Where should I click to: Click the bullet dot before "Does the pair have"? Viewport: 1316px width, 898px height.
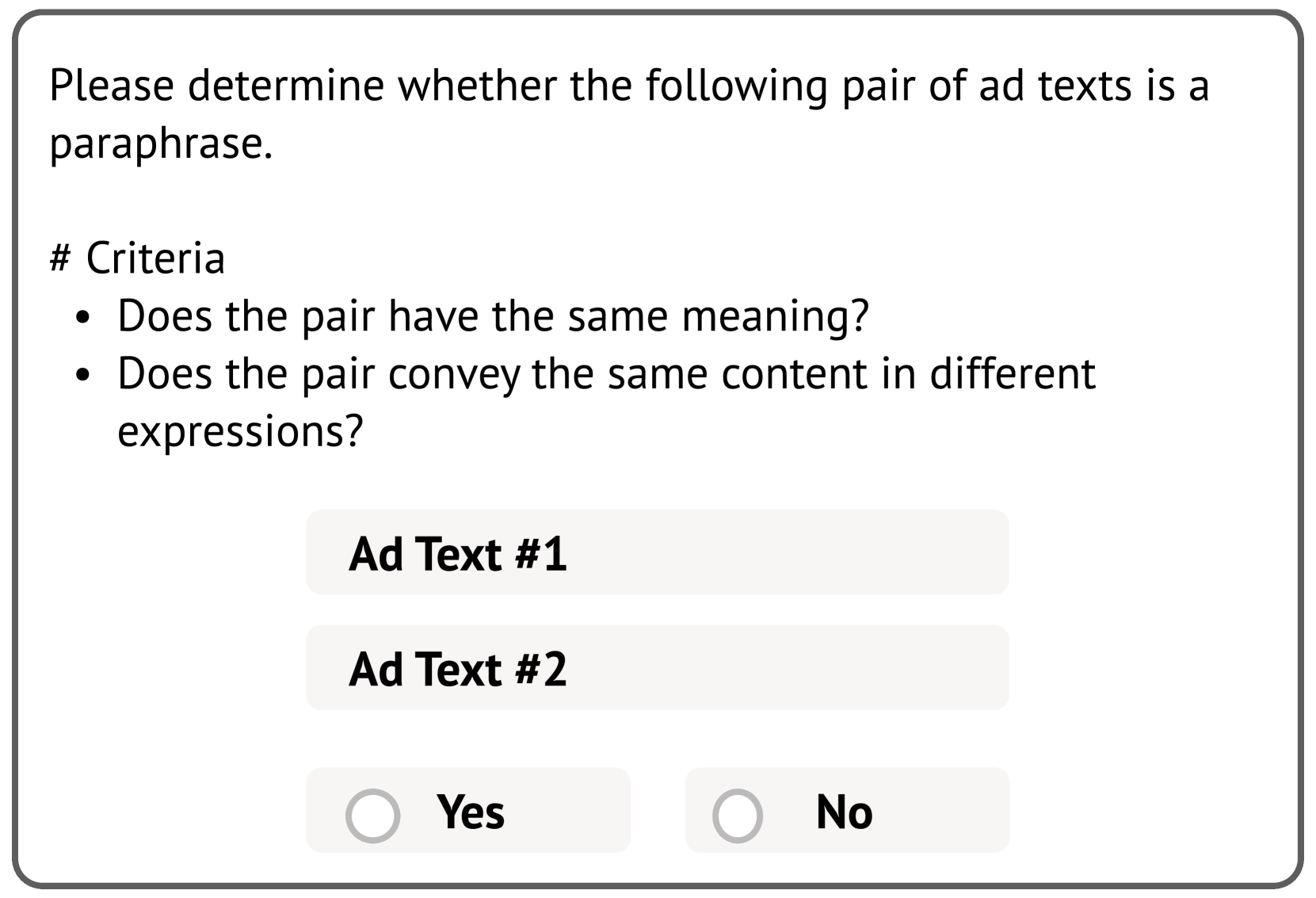83,319
